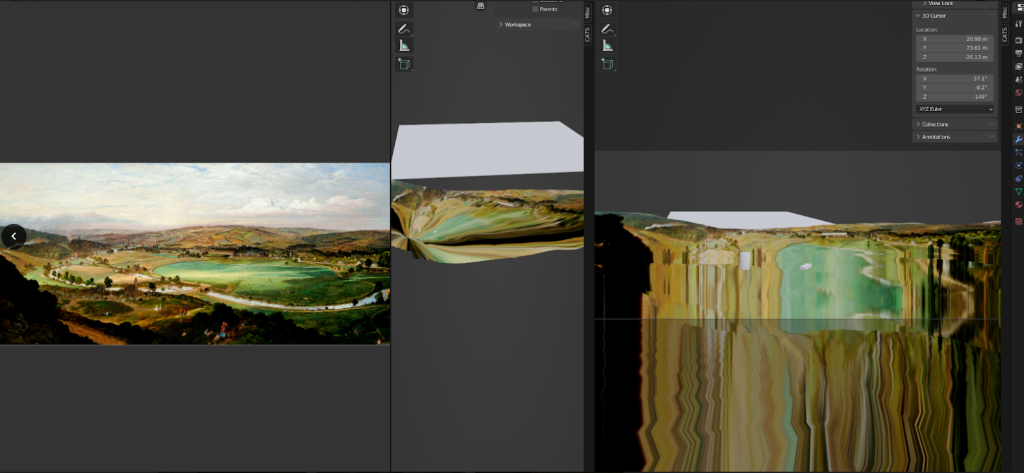Select the Measure tool beside the Workspace panel
Viewport: 1024px width, 473px height.
tap(404, 46)
